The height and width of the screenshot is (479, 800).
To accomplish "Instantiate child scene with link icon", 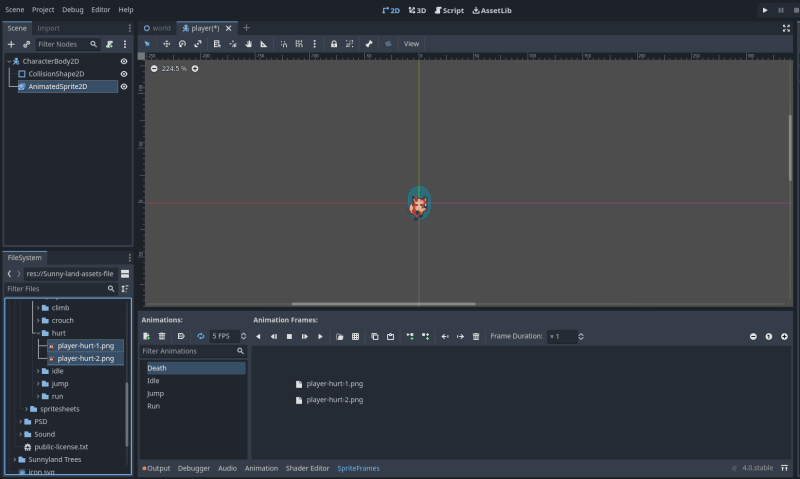I will click(x=27, y=44).
